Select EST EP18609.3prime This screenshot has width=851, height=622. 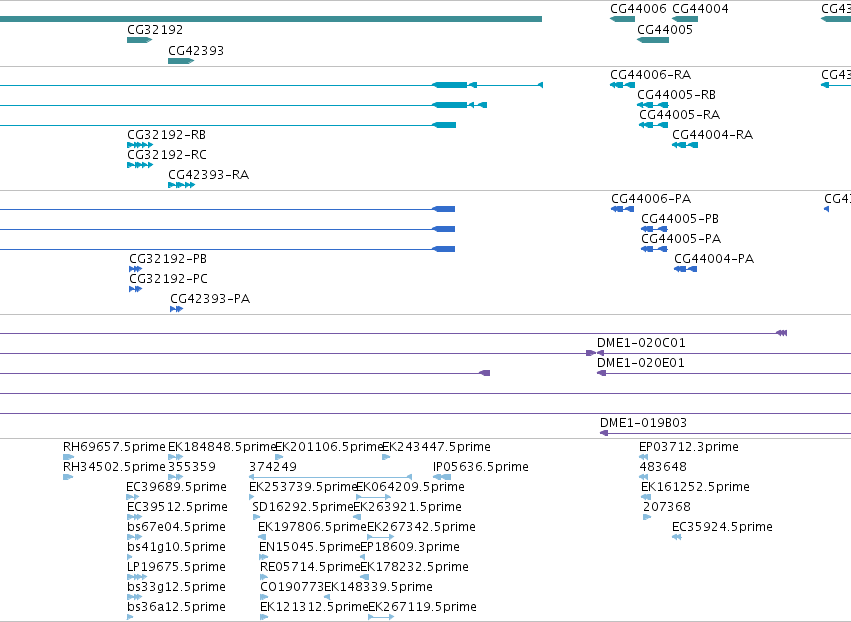click(x=410, y=547)
